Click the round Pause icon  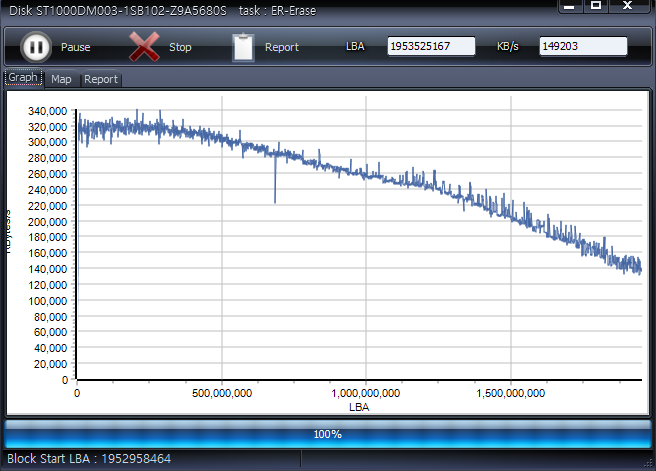tap(36, 47)
